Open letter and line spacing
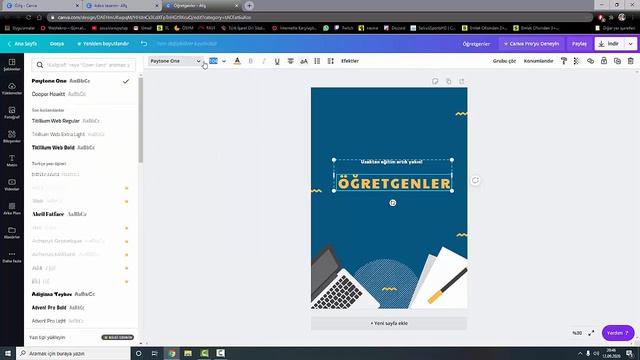 click(x=331, y=61)
